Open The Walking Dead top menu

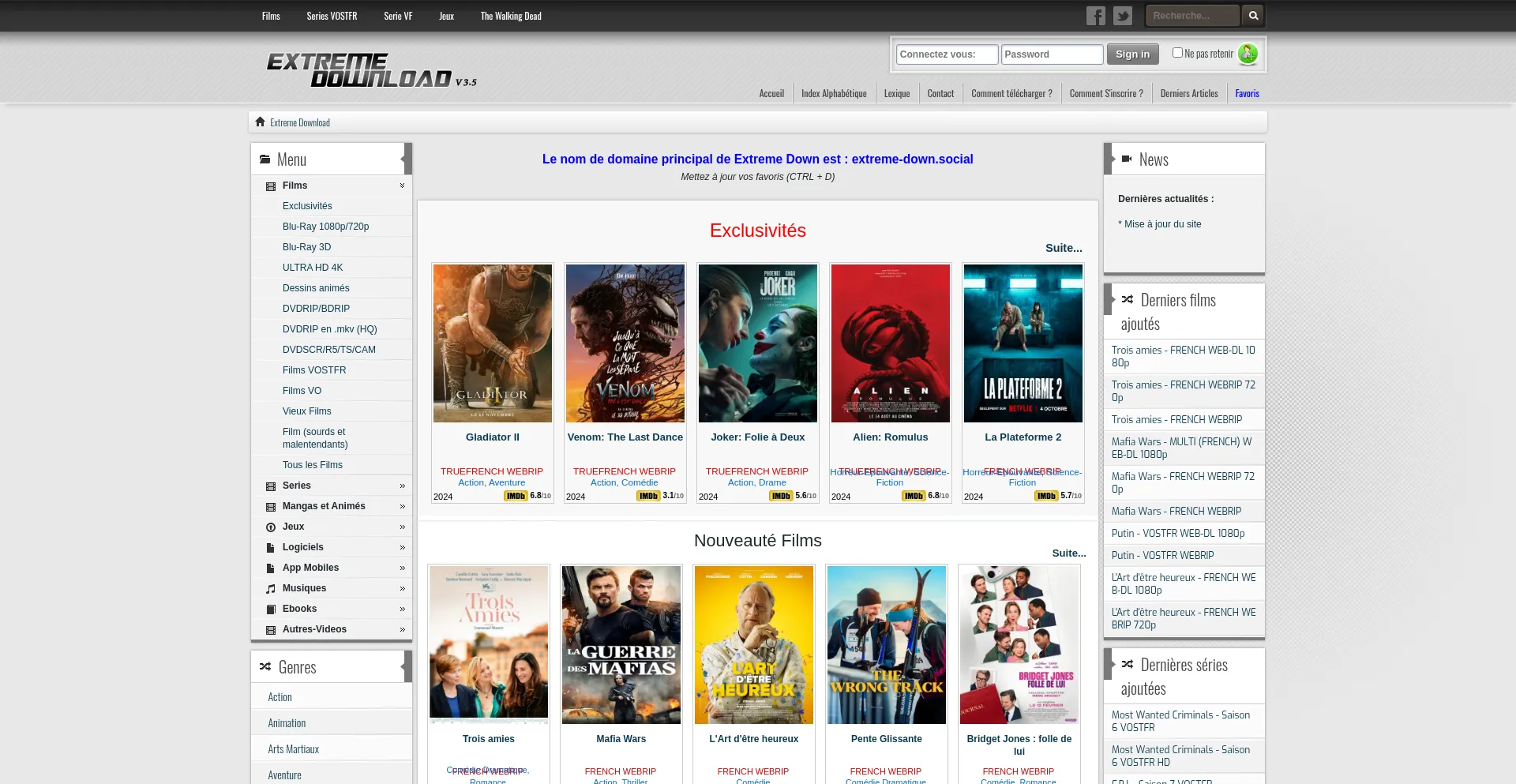point(511,16)
